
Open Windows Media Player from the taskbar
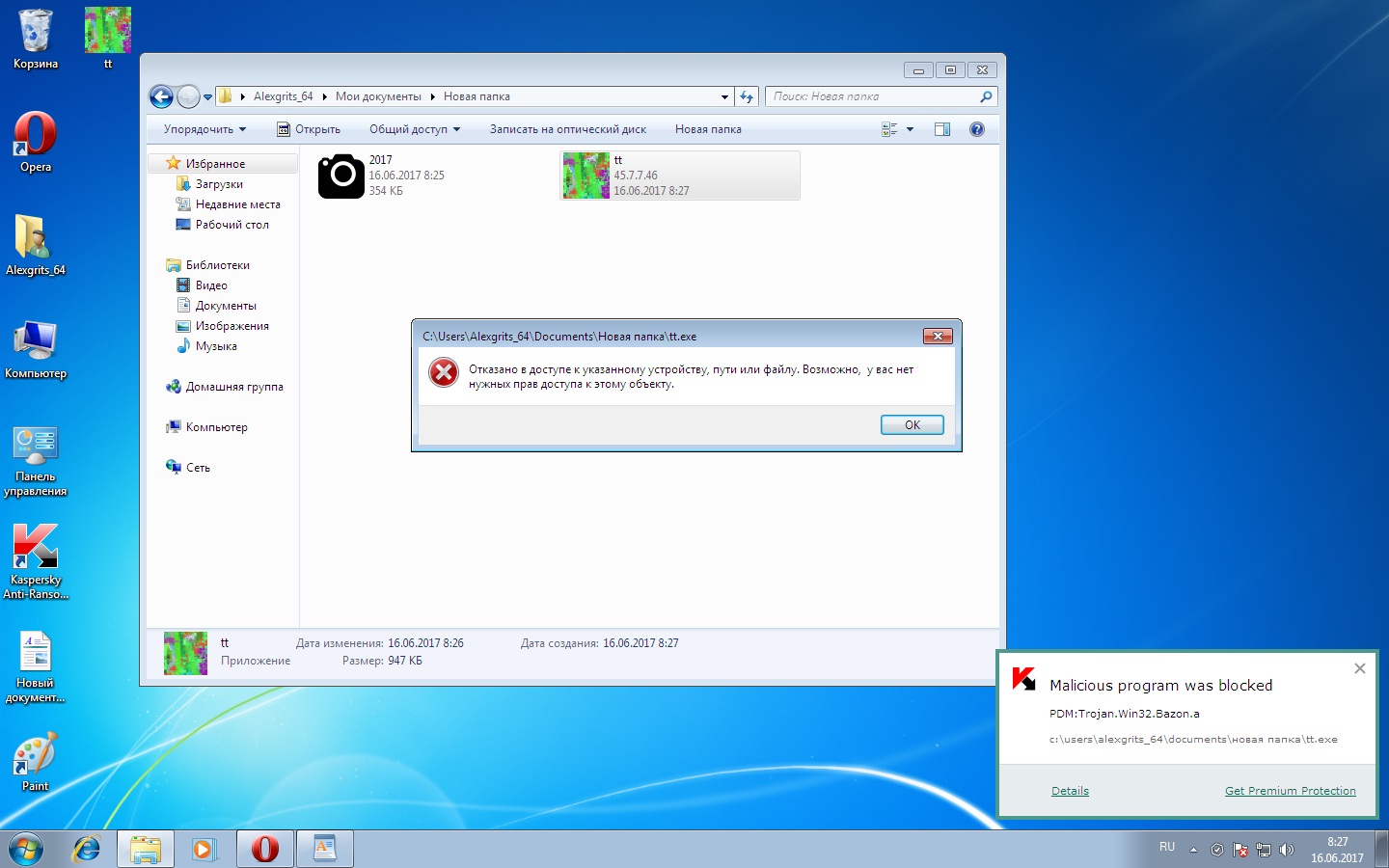(x=204, y=849)
